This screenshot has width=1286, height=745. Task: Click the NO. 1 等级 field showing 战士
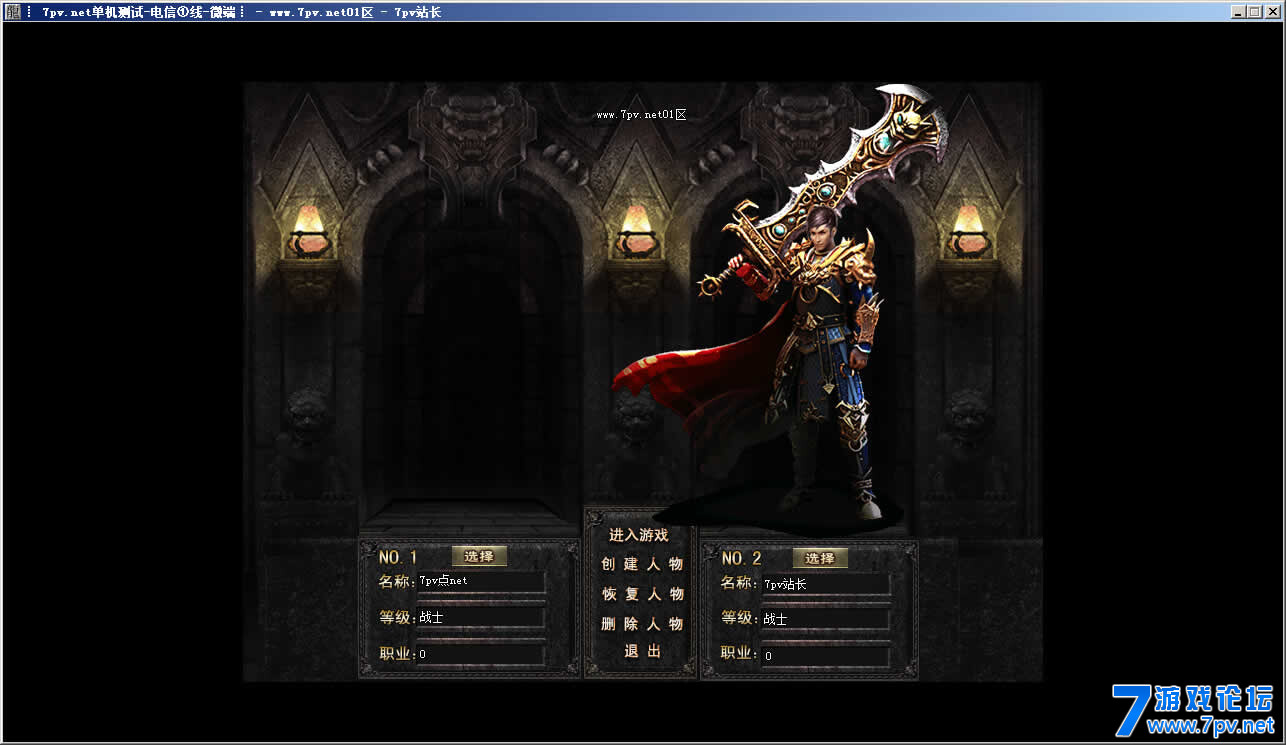(481, 618)
